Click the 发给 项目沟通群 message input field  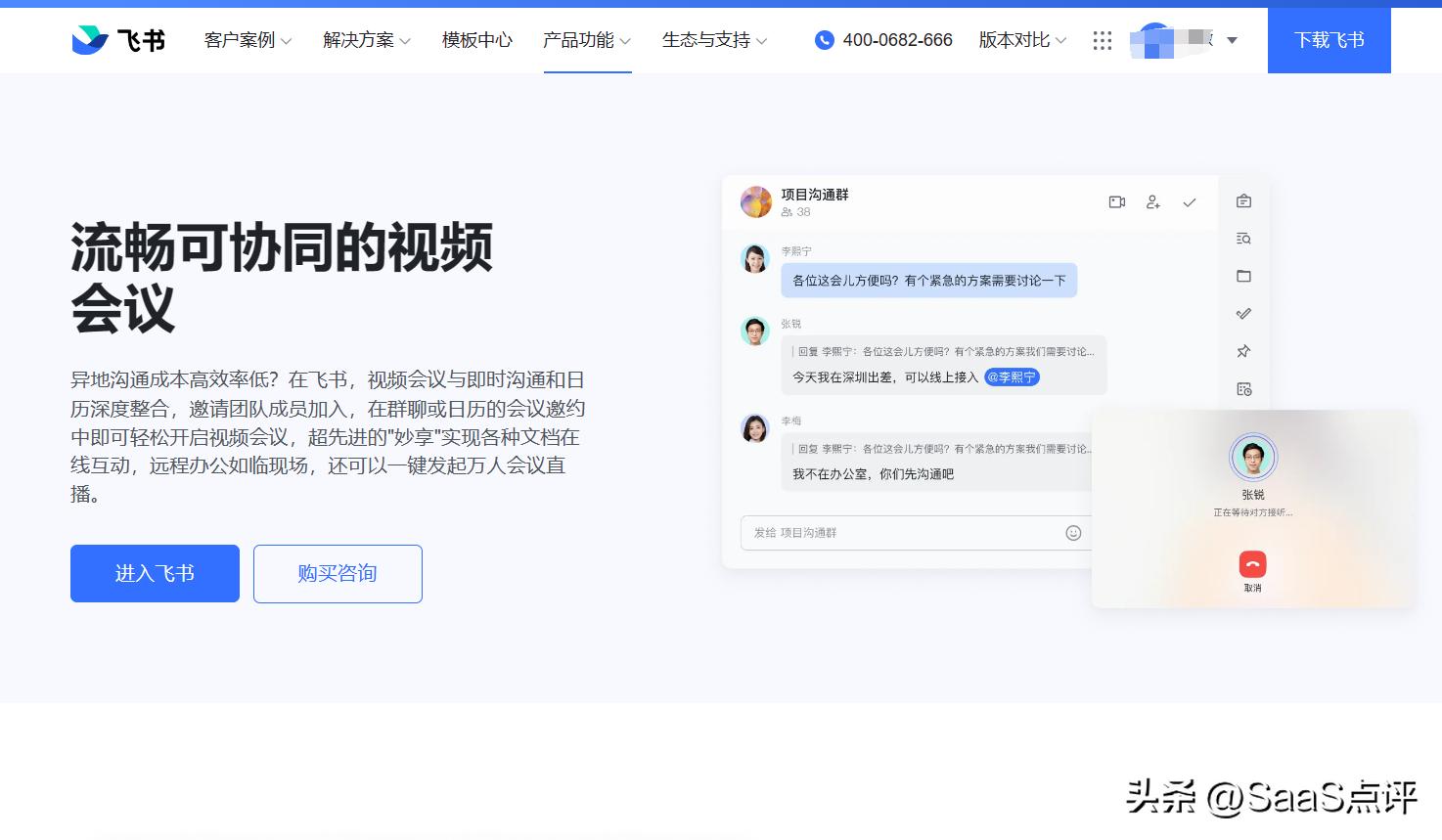[x=900, y=533]
